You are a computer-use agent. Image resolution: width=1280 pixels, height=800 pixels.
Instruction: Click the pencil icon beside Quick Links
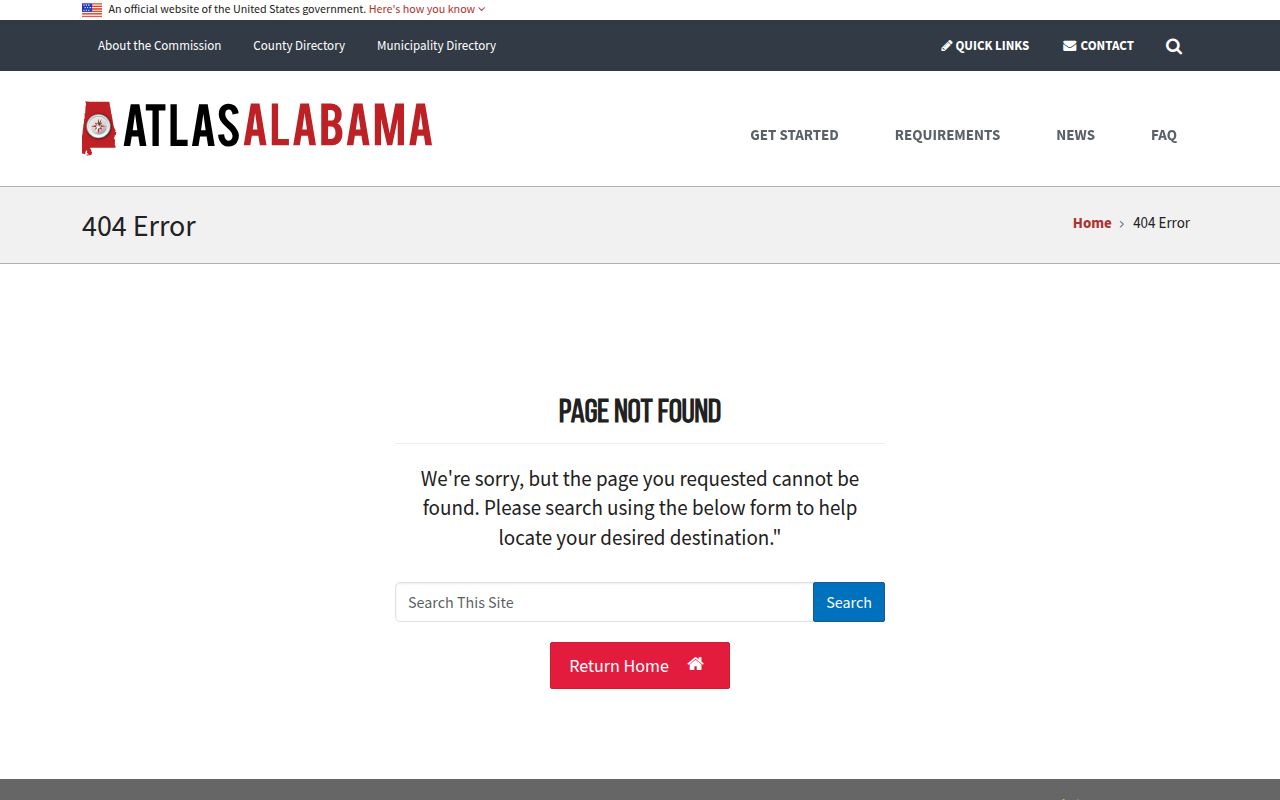947,46
